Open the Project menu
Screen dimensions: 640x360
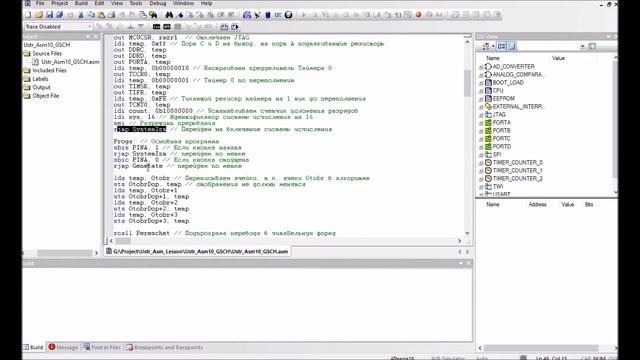(x=60, y=3)
